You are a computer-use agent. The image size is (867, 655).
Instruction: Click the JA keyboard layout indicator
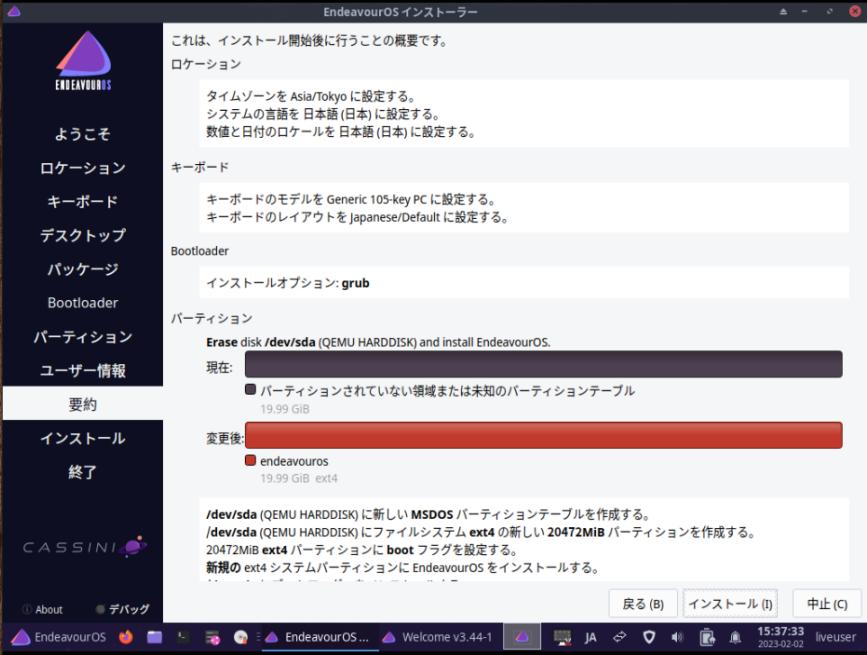click(591, 637)
